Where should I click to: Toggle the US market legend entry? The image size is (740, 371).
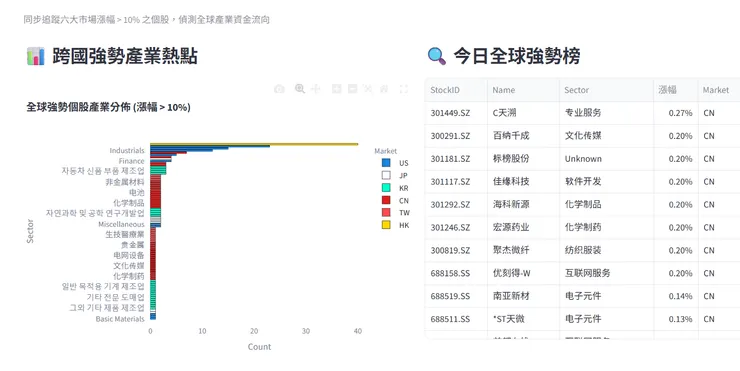[x=395, y=163]
